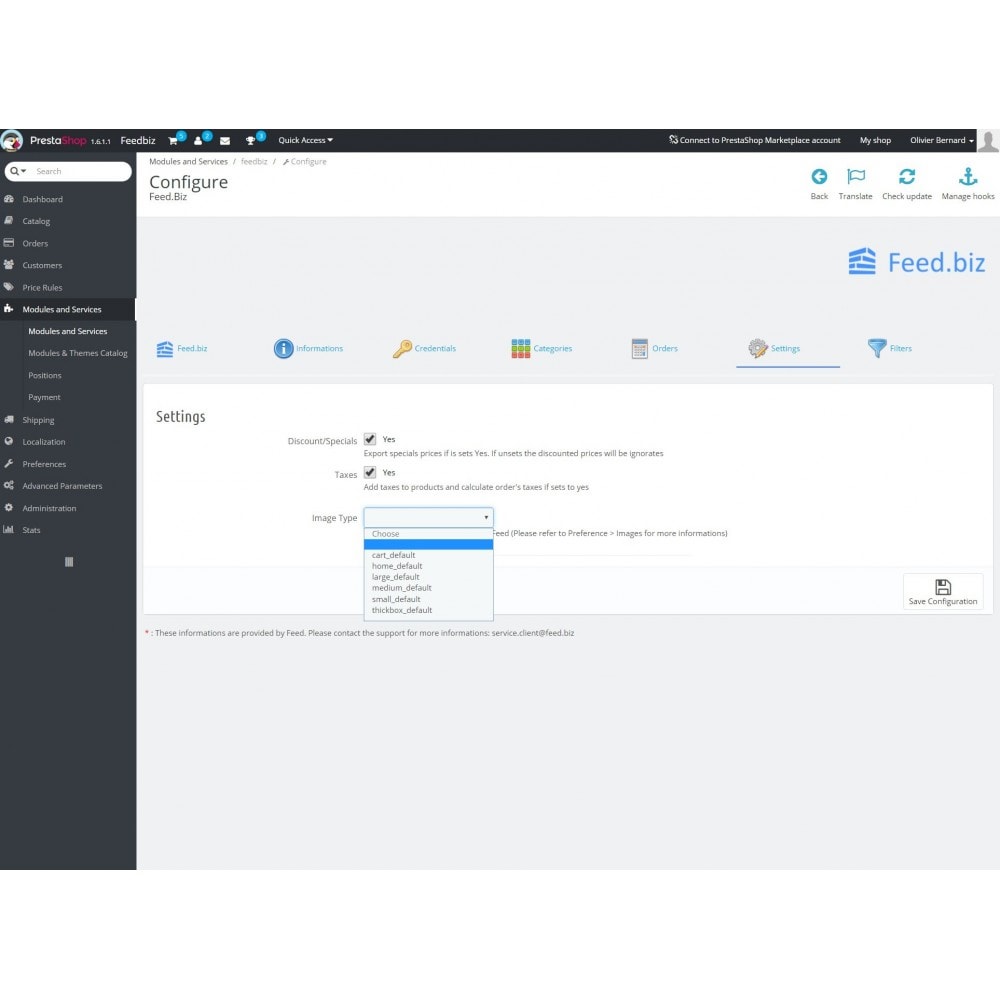
Task: Click the Categories colored grid icon
Action: tap(520, 348)
